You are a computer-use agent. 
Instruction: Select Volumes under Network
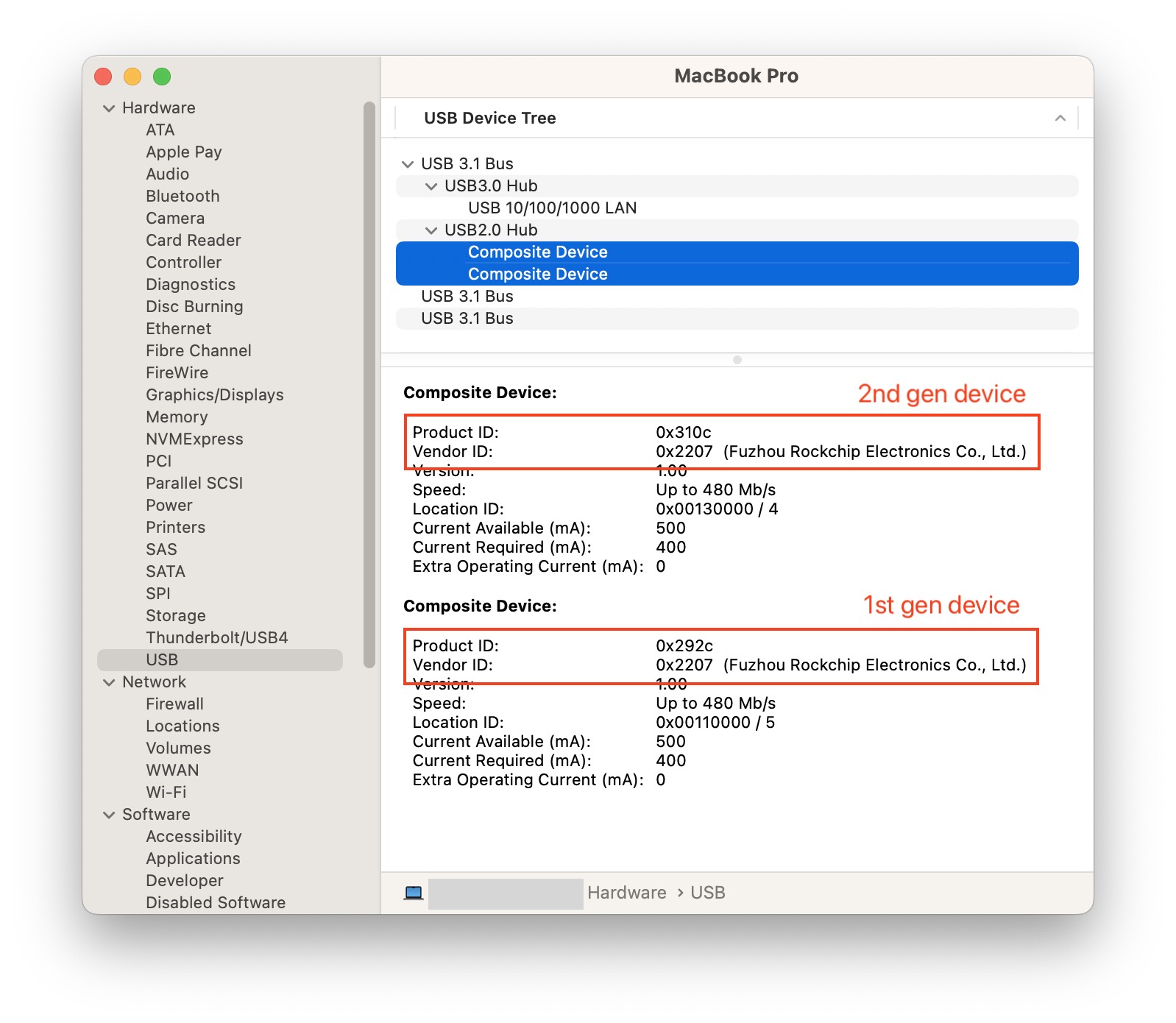(x=178, y=748)
